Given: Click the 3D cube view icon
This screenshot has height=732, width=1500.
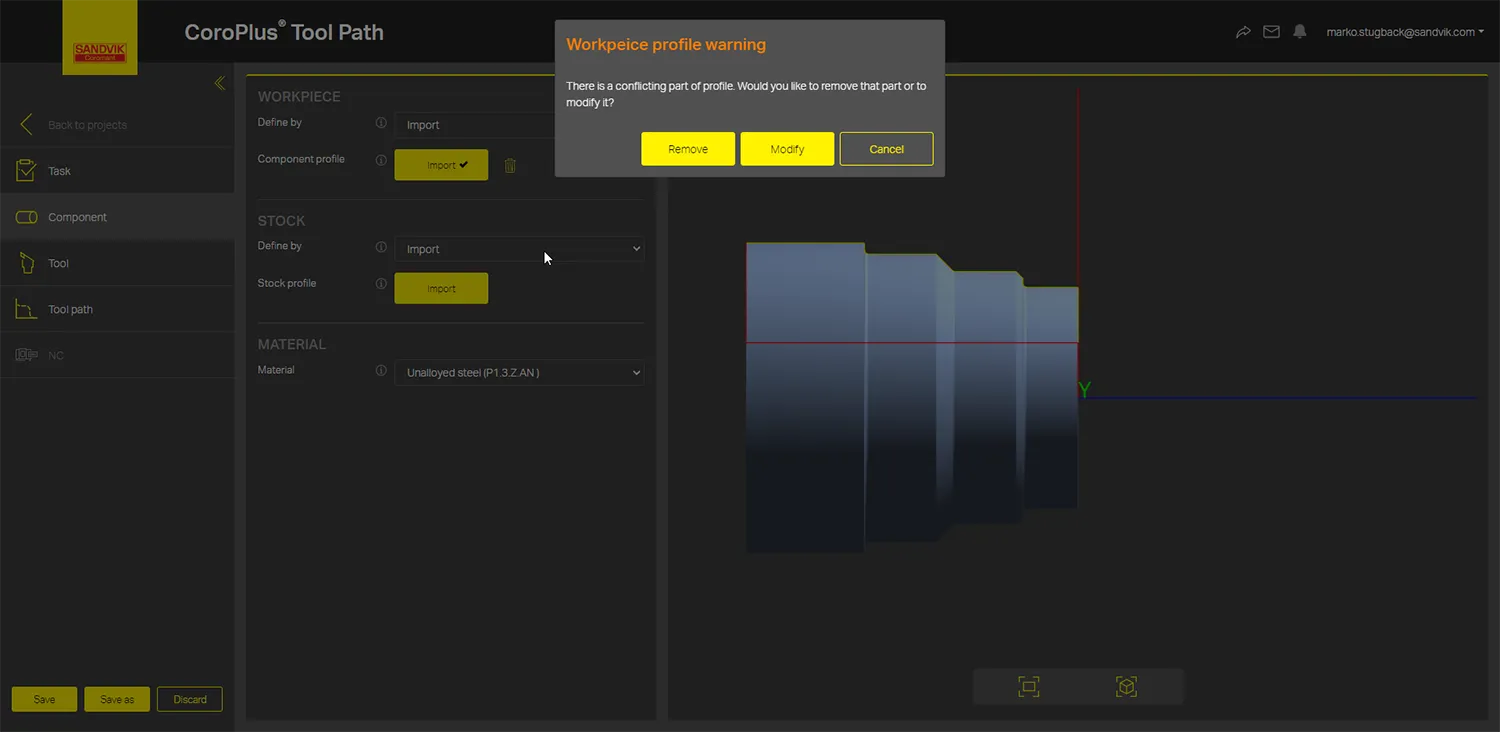Looking at the screenshot, I should click(x=1126, y=686).
